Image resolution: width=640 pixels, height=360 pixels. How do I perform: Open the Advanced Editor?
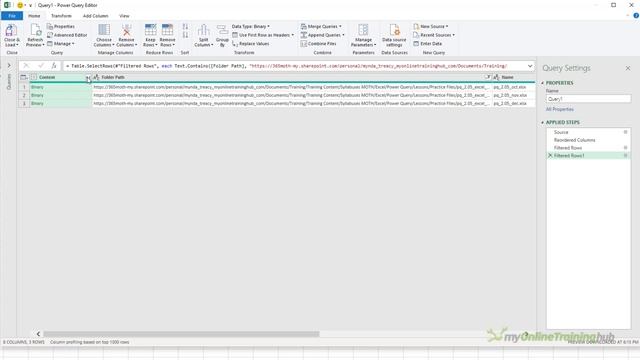(67, 35)
